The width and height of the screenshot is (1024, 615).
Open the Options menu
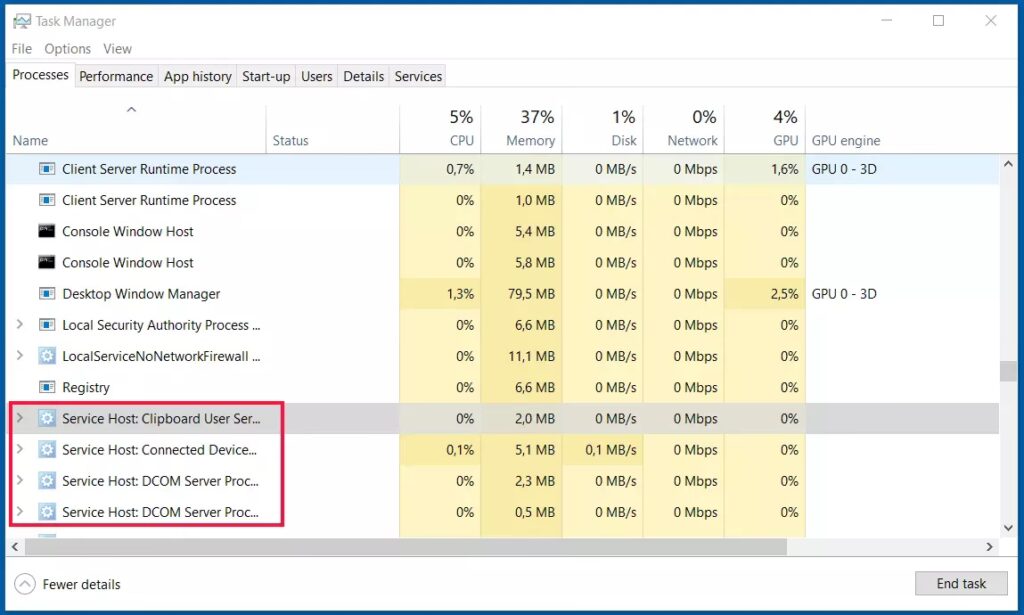[x=67, y=49]
